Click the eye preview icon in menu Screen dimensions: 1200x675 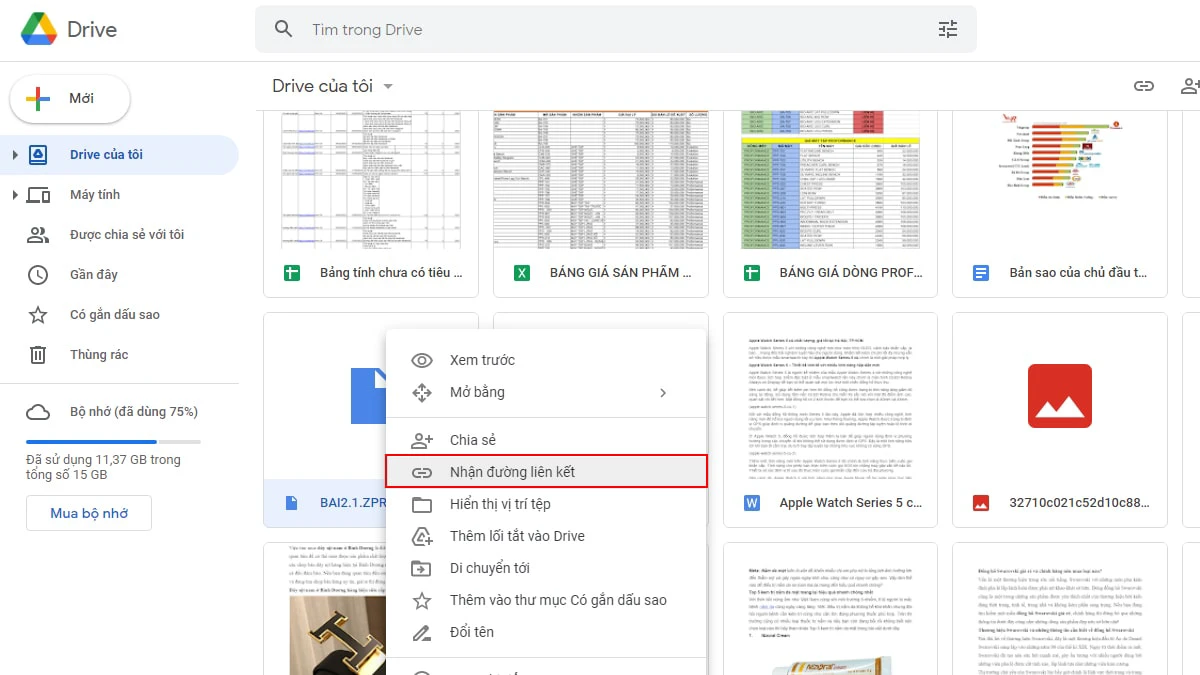422,360
